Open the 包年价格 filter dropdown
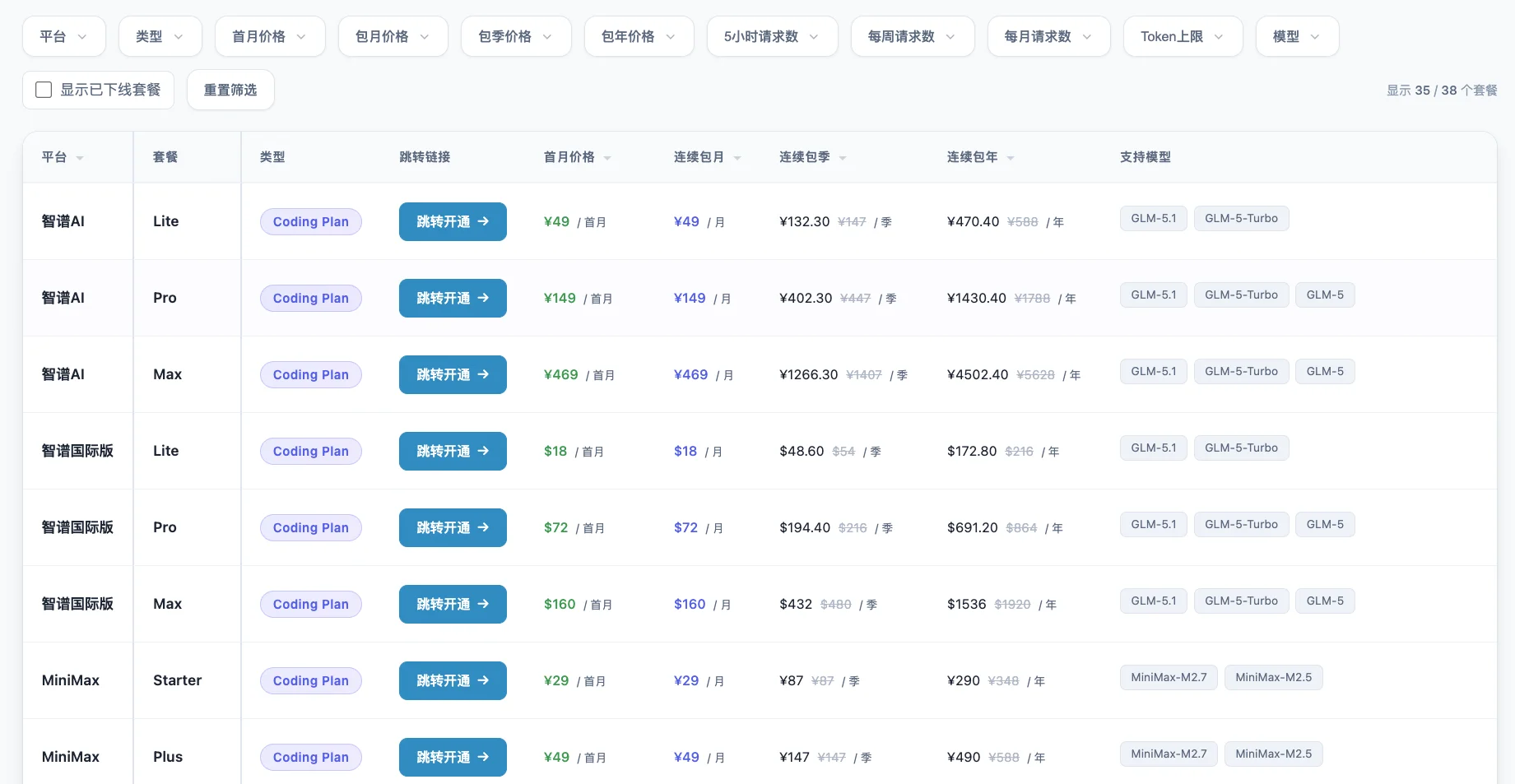The width and height of the screenshot is (1515, 784). pyautogui.click(x=639, y=36)
